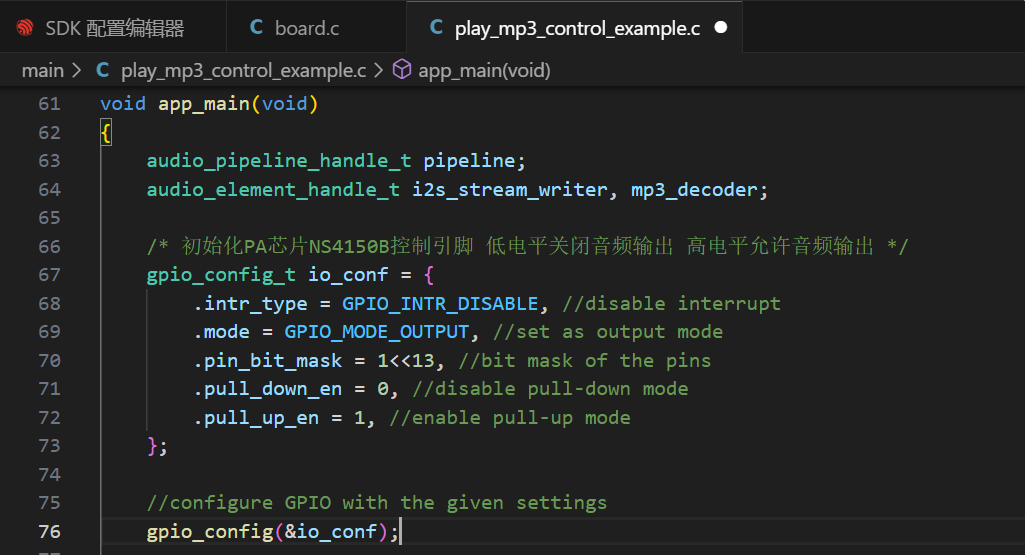Click line number 67 in gutter
1025x555 pixels.
(49, 275)
